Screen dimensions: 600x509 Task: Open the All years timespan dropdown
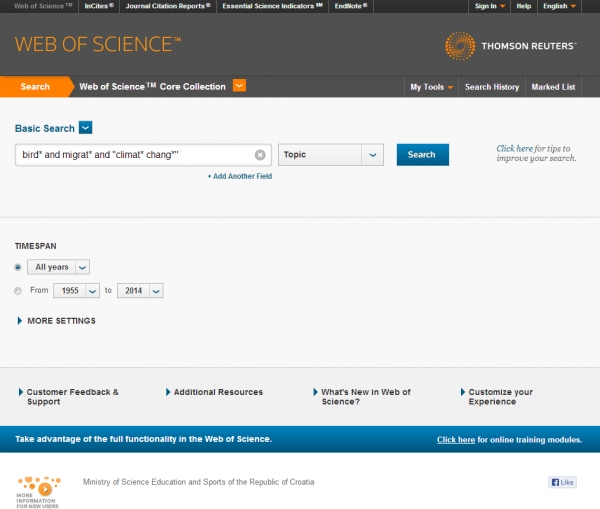[58, 267]
